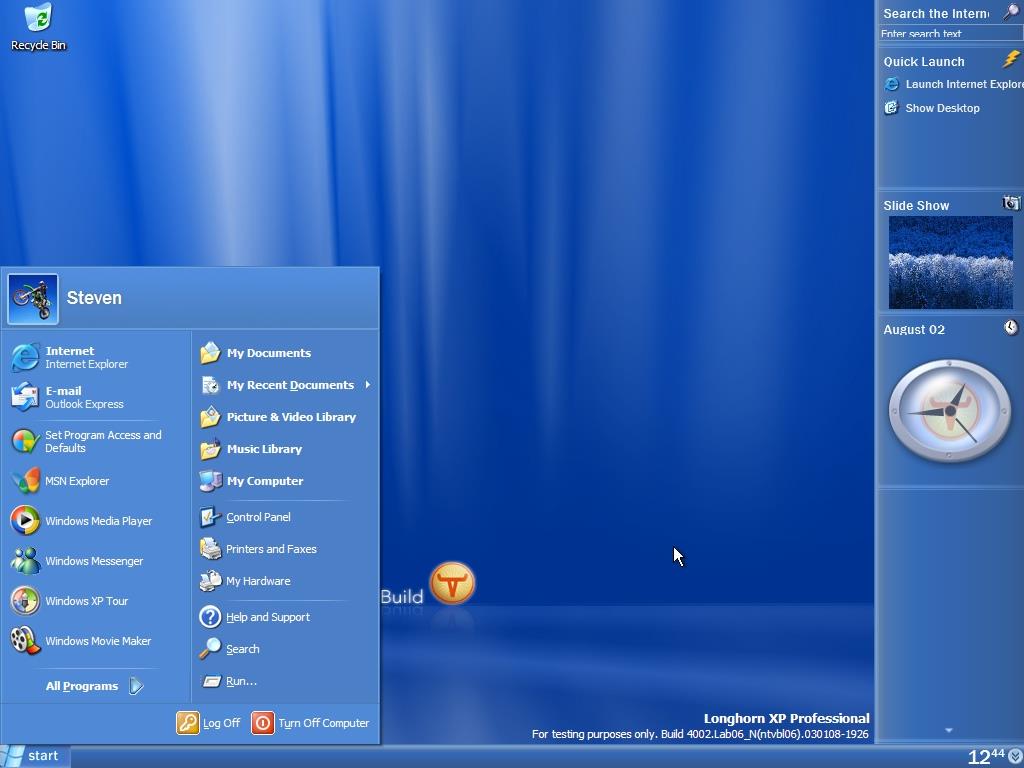Launch the Windows Movie Maker icon
Viewport: 1024px width, 768px height.
[x=25, y=641]
